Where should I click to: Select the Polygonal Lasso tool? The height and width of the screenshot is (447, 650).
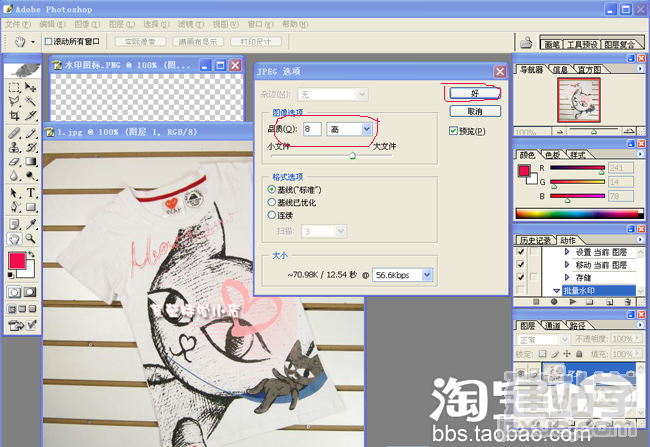(14, 101)
